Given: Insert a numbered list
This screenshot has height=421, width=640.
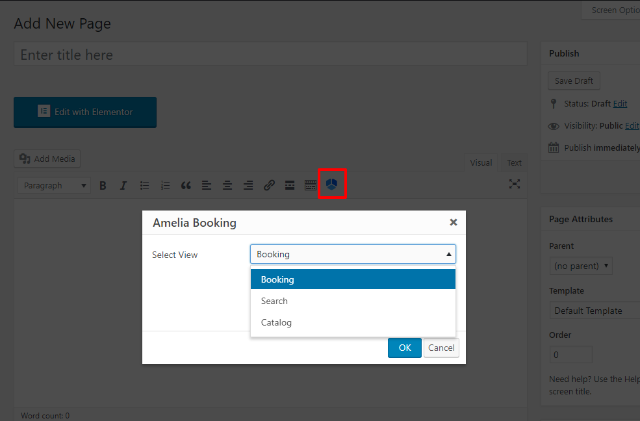Looking at the screenshot, I should click(165, 186).
